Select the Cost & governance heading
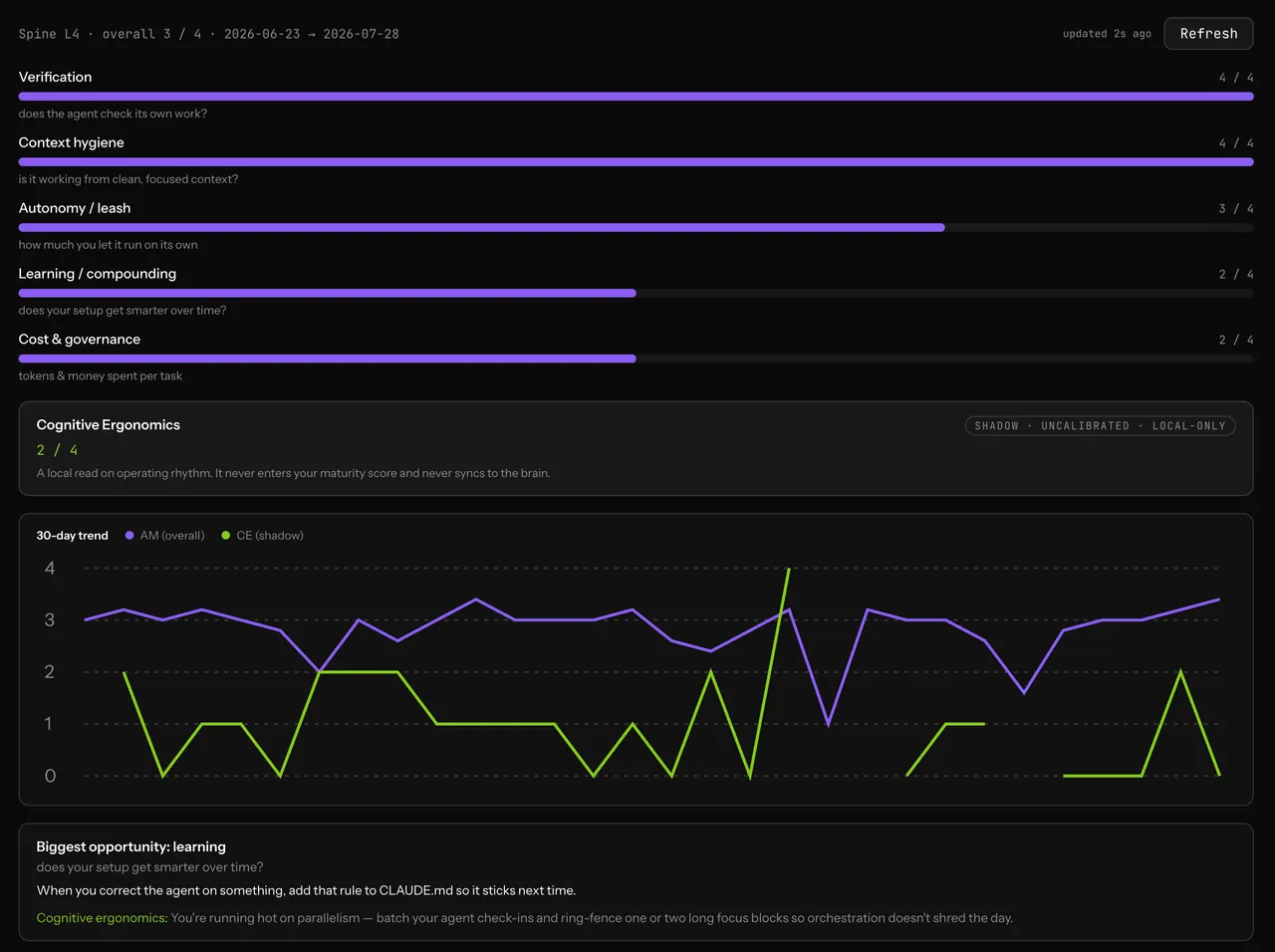Screen dimensions: 1275x952 [80, 340]
